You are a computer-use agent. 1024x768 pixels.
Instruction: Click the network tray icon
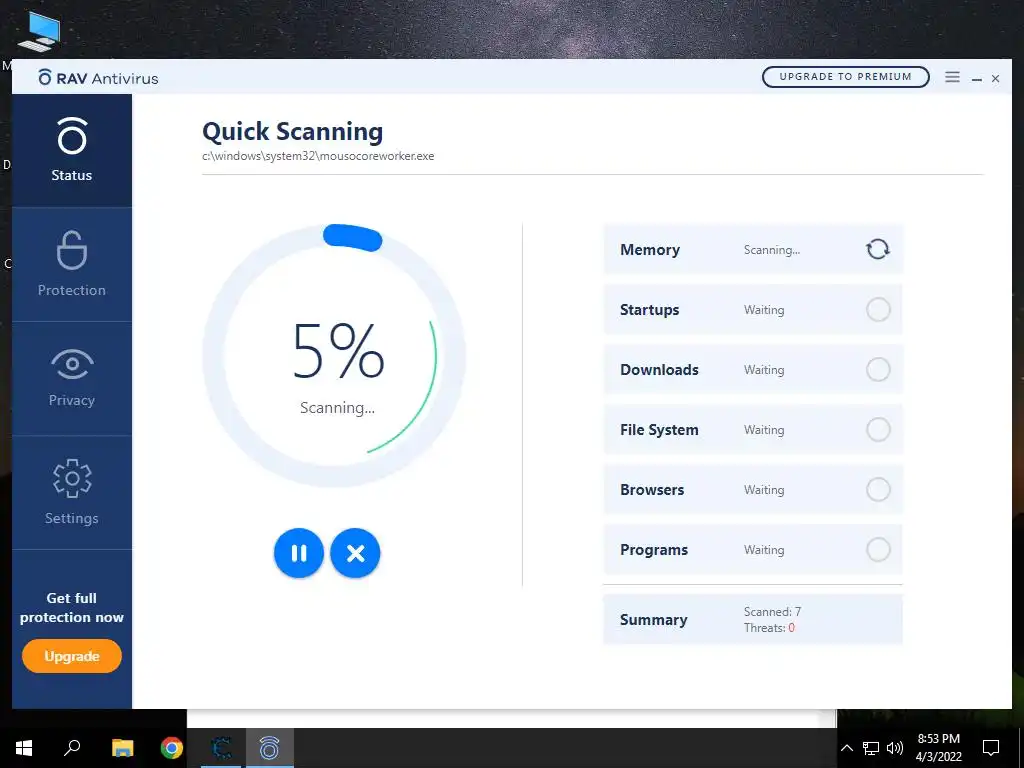click(x=871, y=748)
